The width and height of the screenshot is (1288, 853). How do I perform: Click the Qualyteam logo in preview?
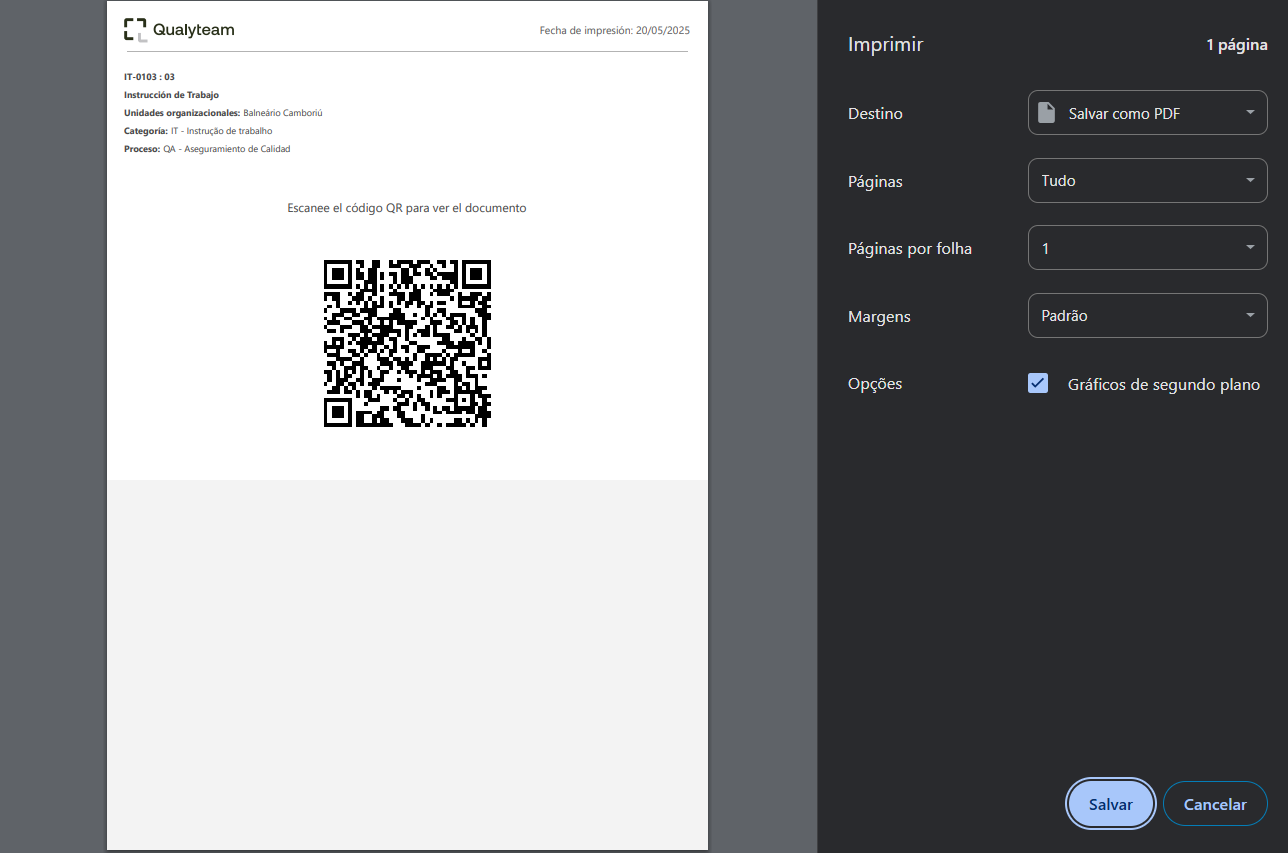click(x=179, y=30)
